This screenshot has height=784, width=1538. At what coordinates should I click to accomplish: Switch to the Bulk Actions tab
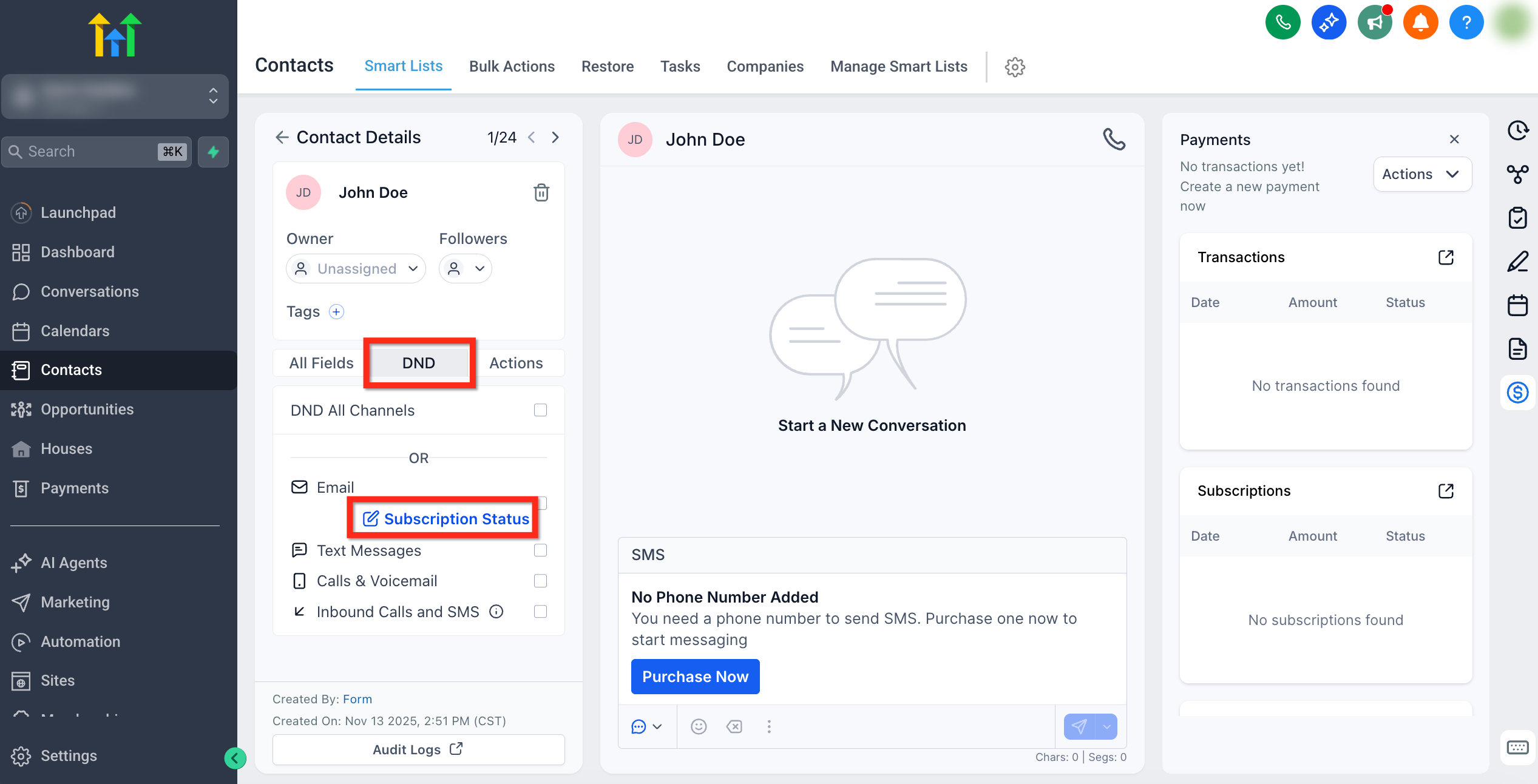pos(512,66)
